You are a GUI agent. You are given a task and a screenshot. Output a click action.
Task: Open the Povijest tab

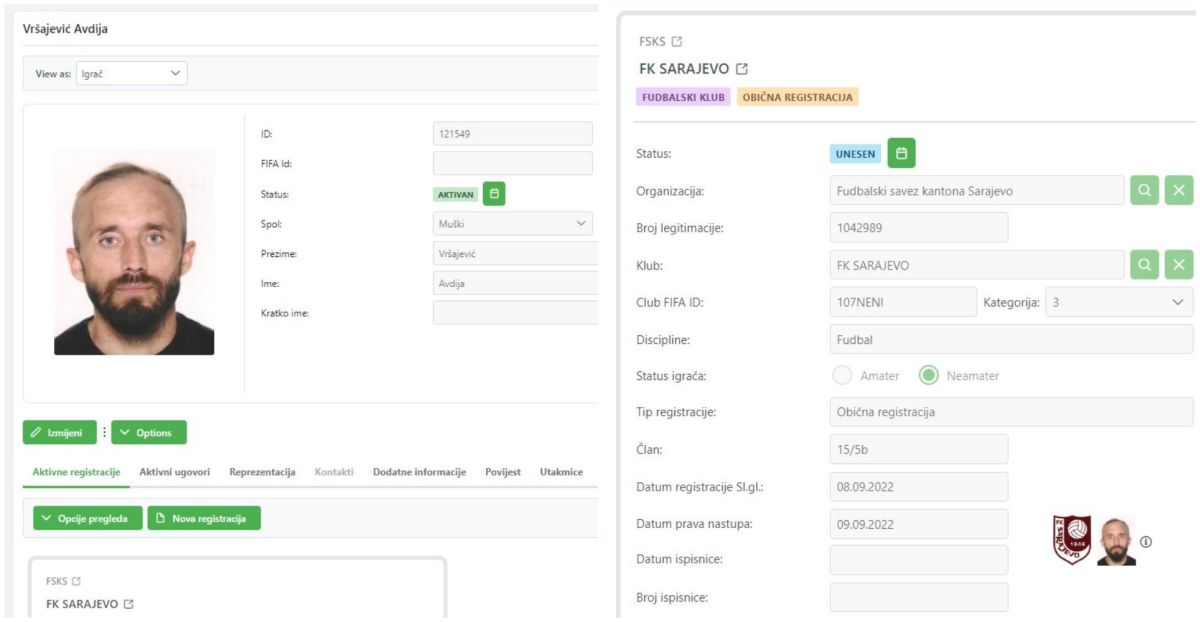coord(503,472)
